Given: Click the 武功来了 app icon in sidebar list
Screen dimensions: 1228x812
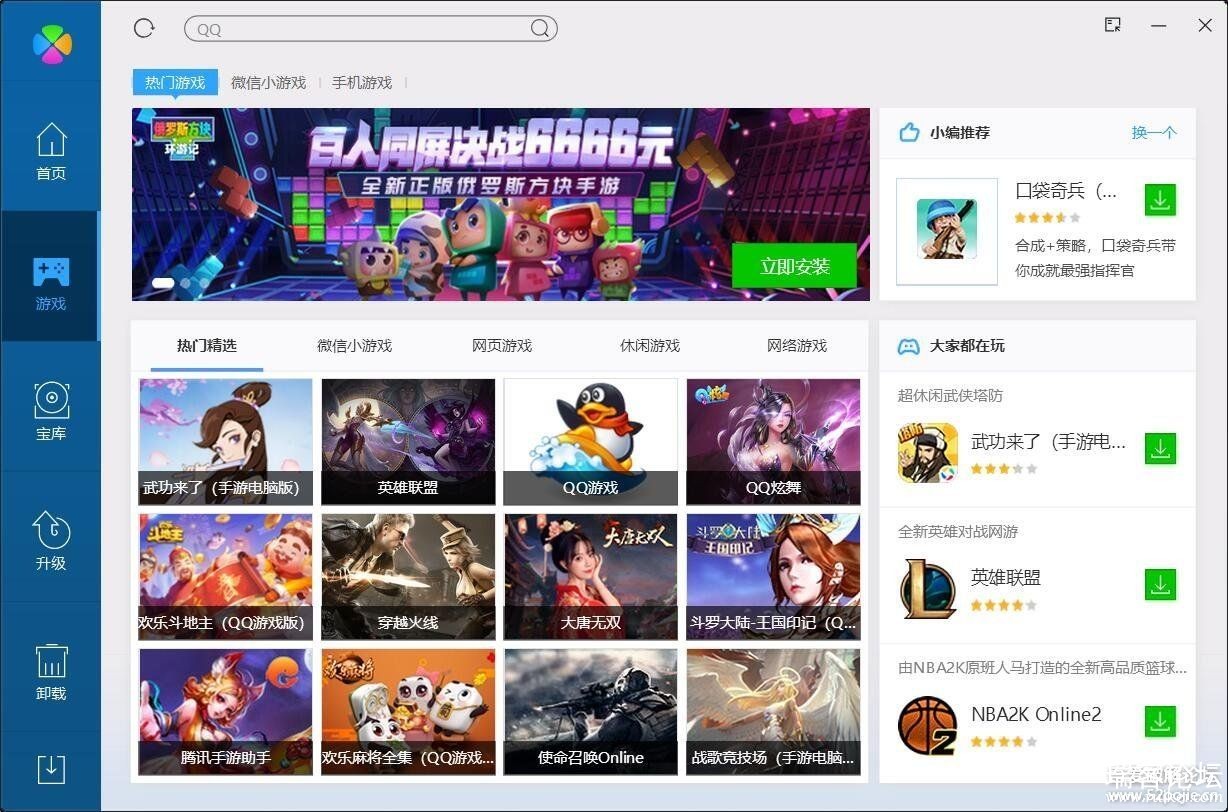Looking at the screenshot, I should [928, 452].
